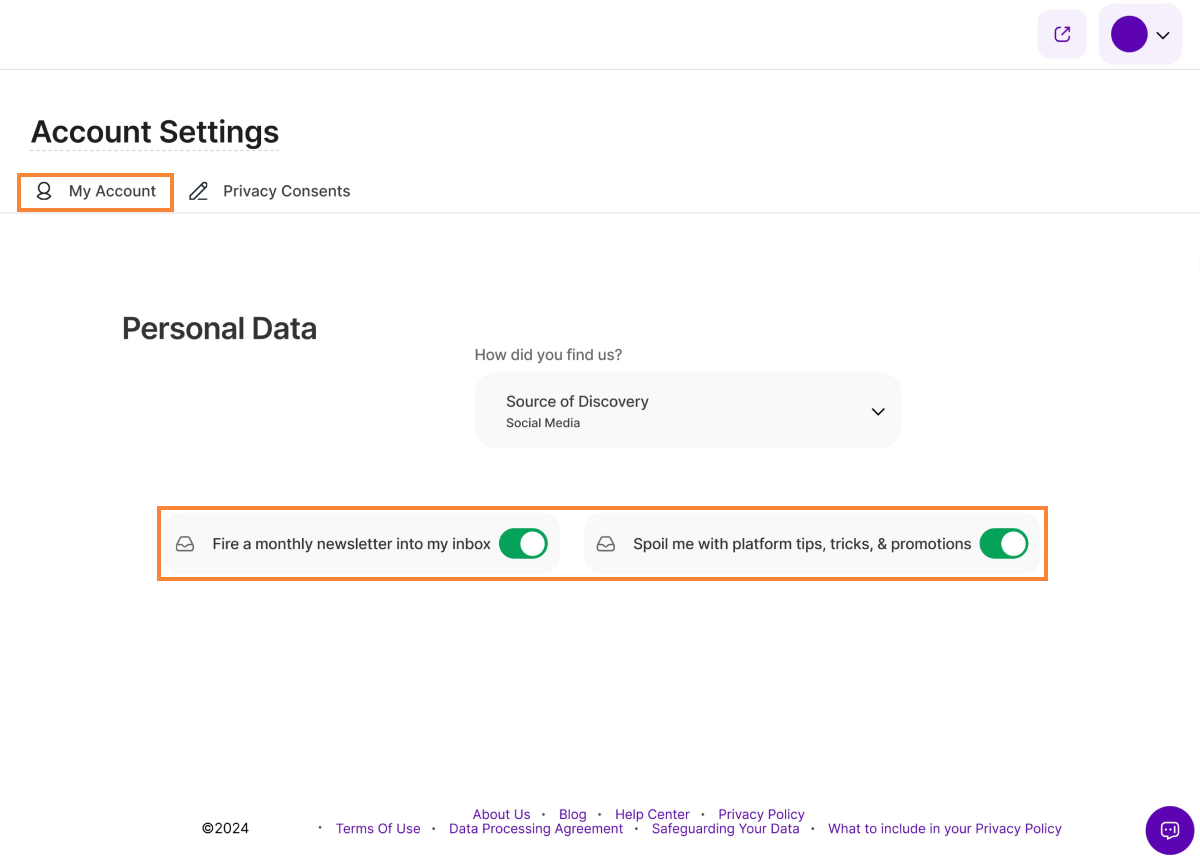Disable the monthly newsletter toggle
1200x866 pixels.
[523, 544]
